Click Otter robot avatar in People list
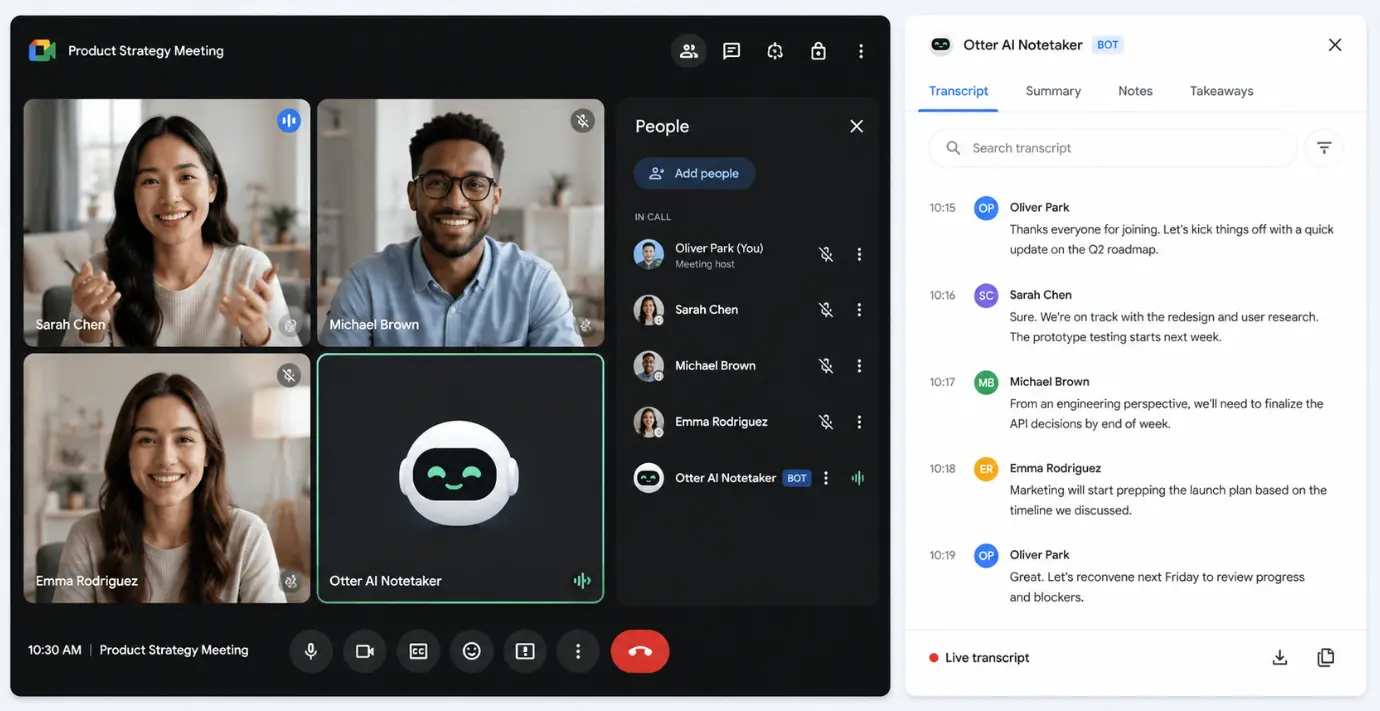The image size is (1380, 711). click(x=649, y=478)
